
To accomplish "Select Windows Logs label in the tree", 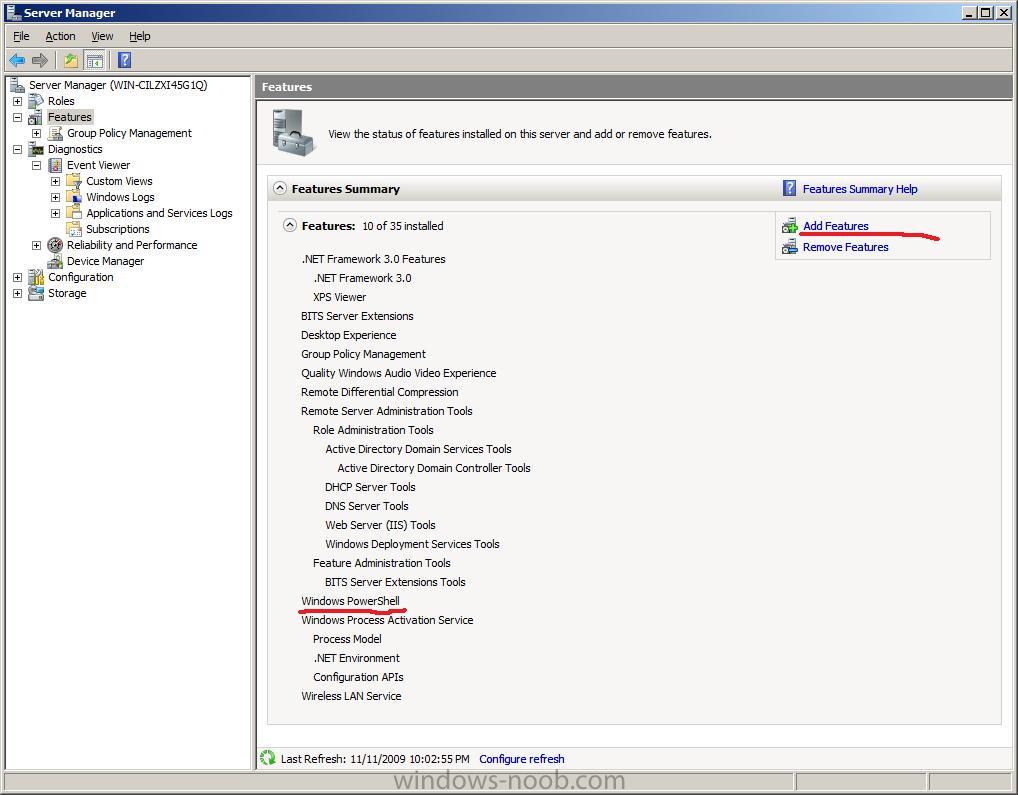I will pyautogui.click(x=120, y=197).
